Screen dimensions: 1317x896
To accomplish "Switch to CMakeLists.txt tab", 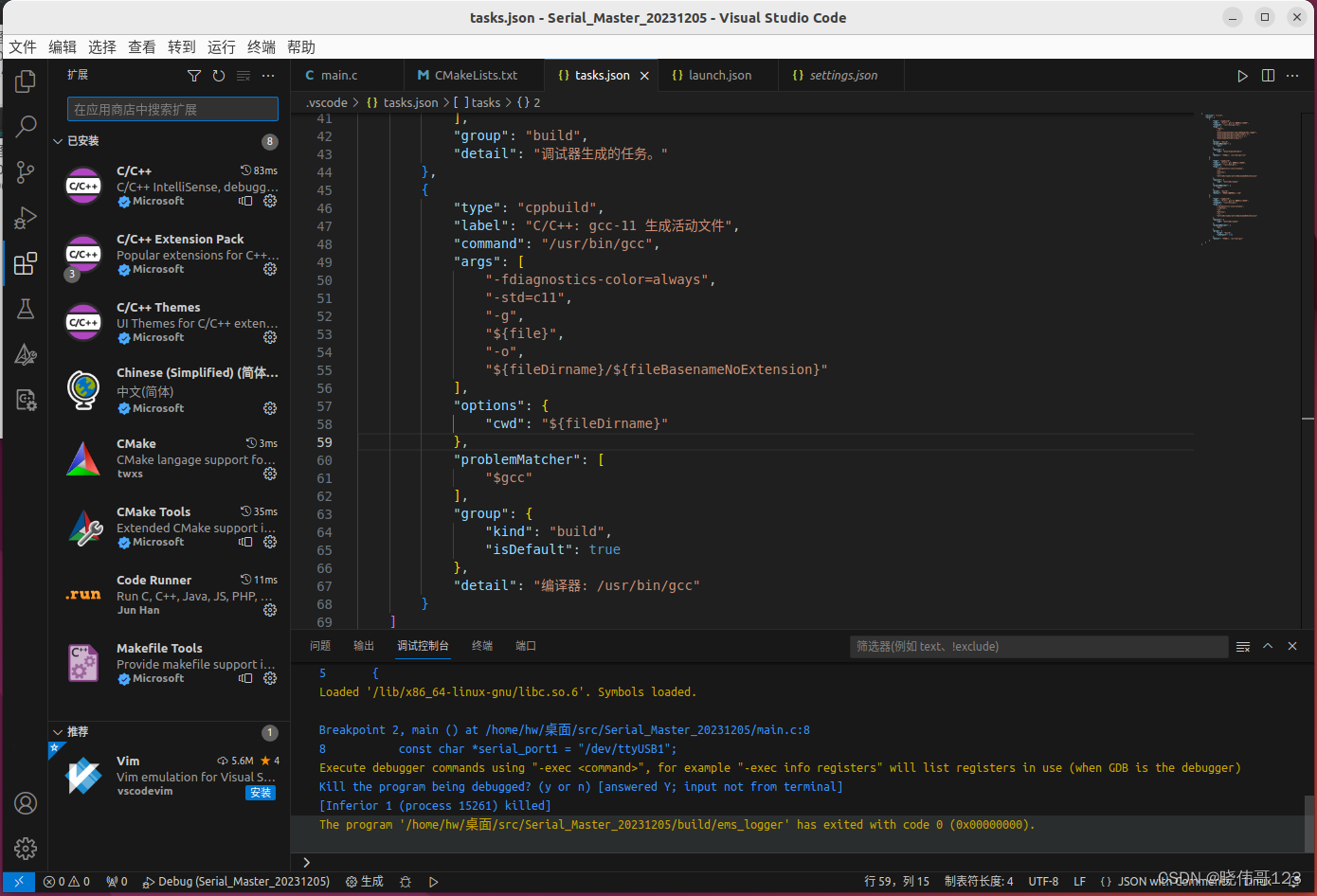I will [x=475, y=76].
